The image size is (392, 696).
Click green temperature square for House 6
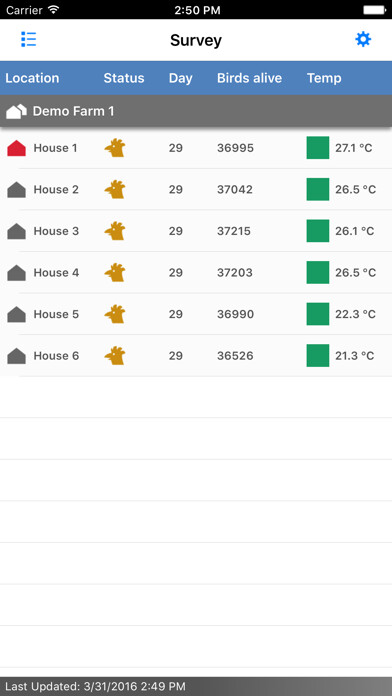click(318, 356)
